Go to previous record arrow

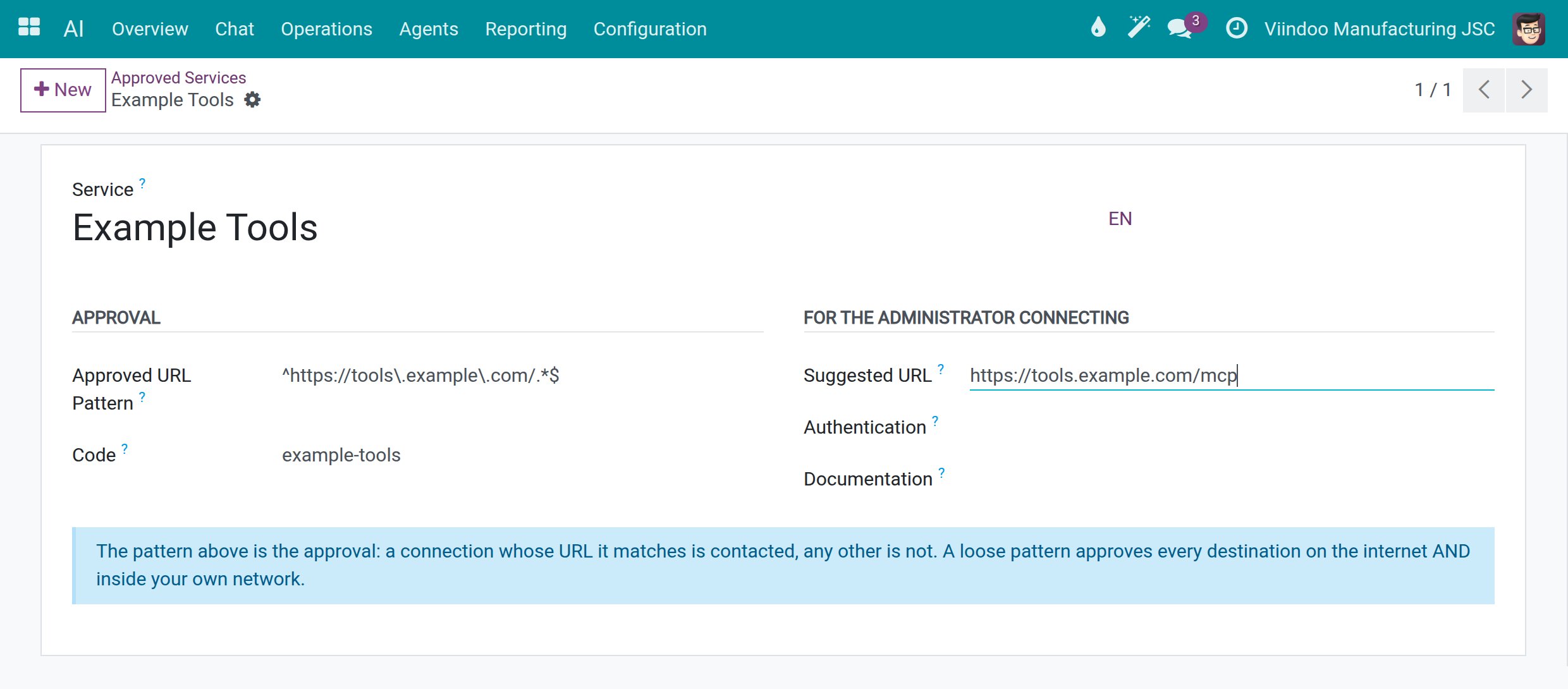[1484, 90]
